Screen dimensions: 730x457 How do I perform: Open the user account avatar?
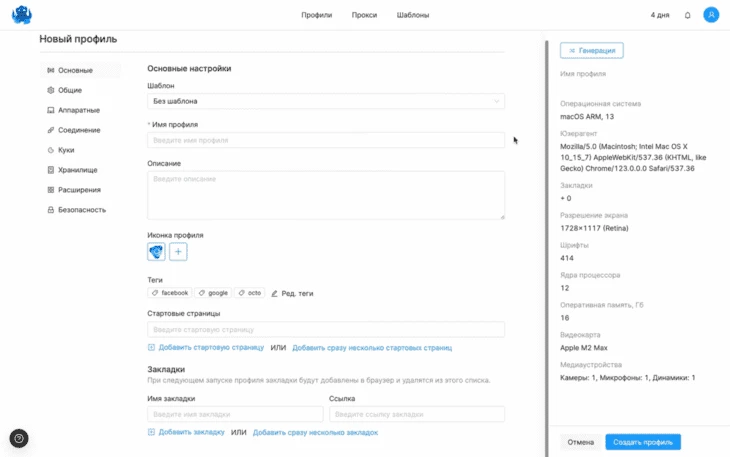pyautogui.click(x=711, y=15)
